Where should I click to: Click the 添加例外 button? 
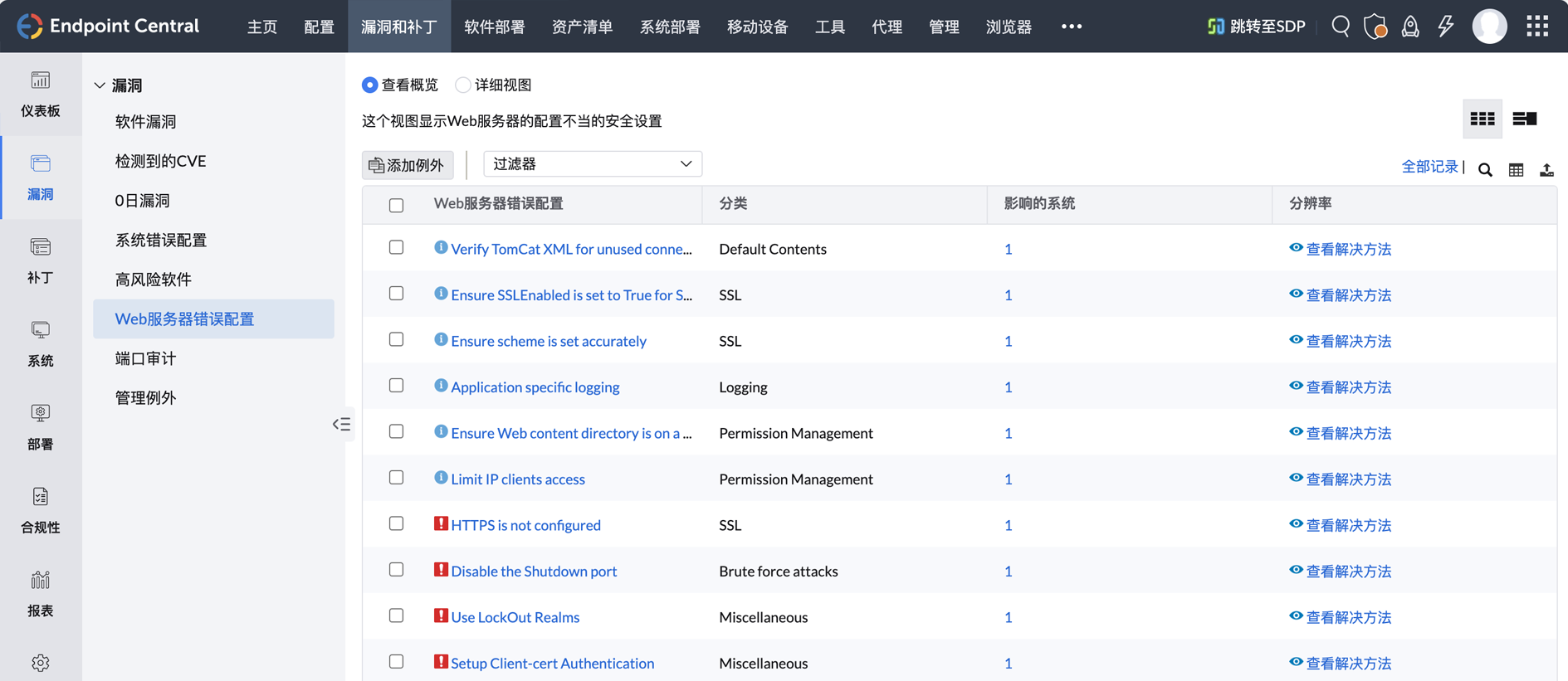[407, 165]
